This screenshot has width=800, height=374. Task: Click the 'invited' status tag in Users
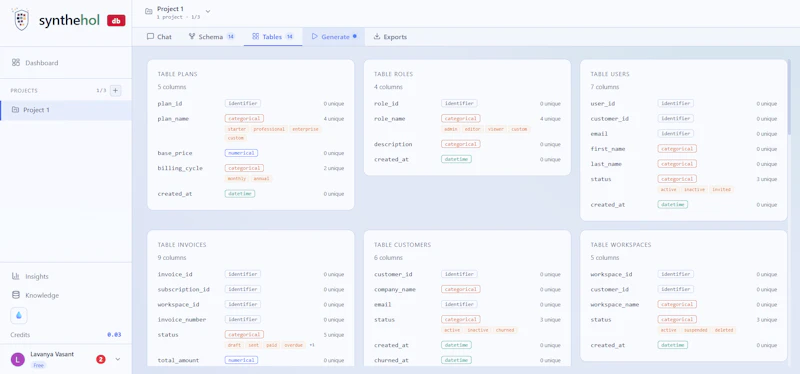pyautogui.click(x=722, y=189)
